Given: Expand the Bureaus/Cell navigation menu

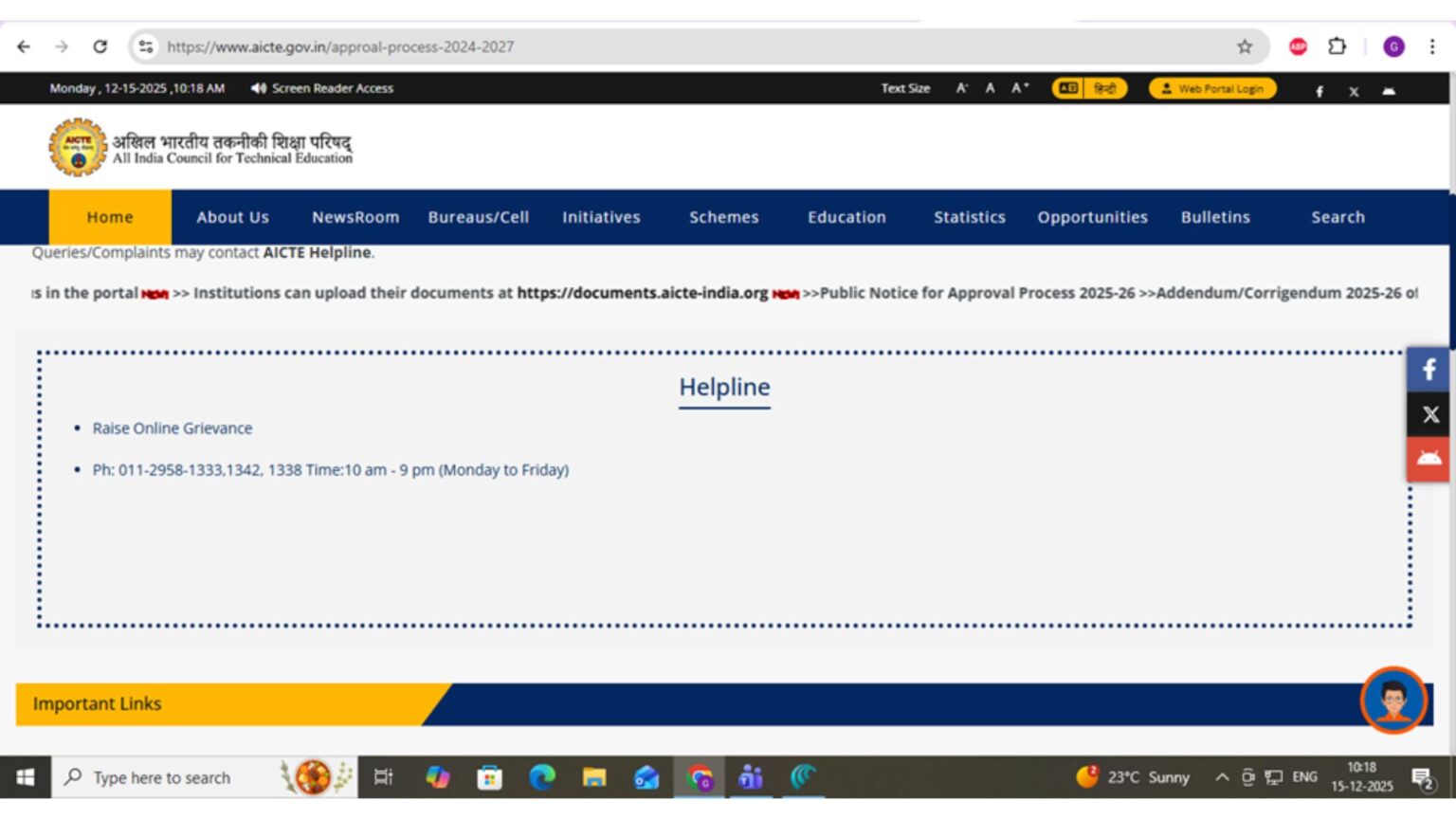Looking at the screenshot, I should coord(478,217).
